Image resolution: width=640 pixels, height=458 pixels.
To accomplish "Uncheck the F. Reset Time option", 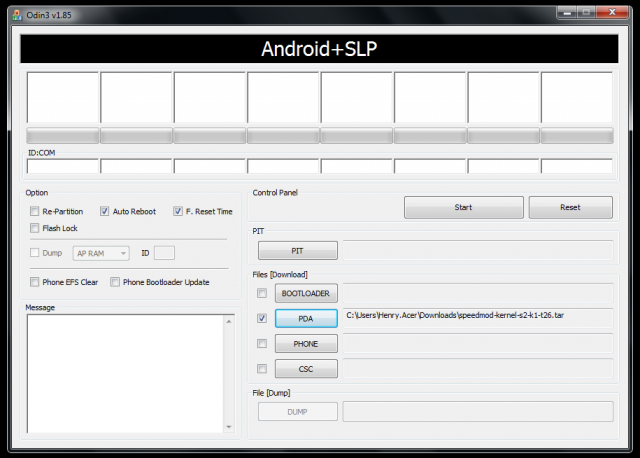I will tap(178, 211).
